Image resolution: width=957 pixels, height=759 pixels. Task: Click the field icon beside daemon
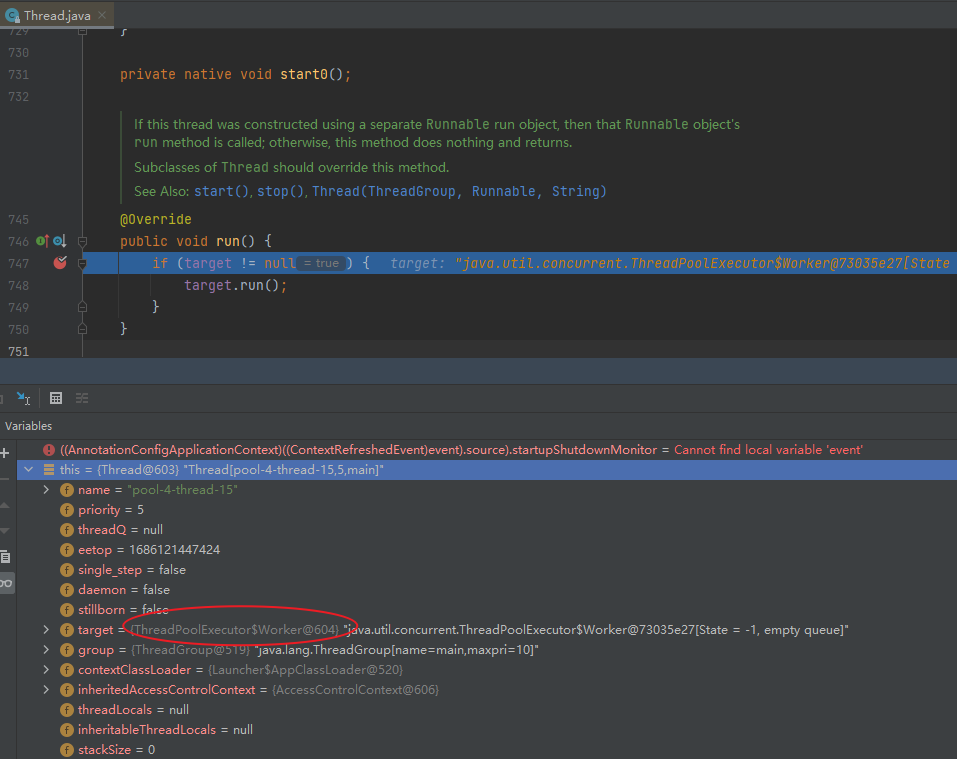[x=67, y=590]
